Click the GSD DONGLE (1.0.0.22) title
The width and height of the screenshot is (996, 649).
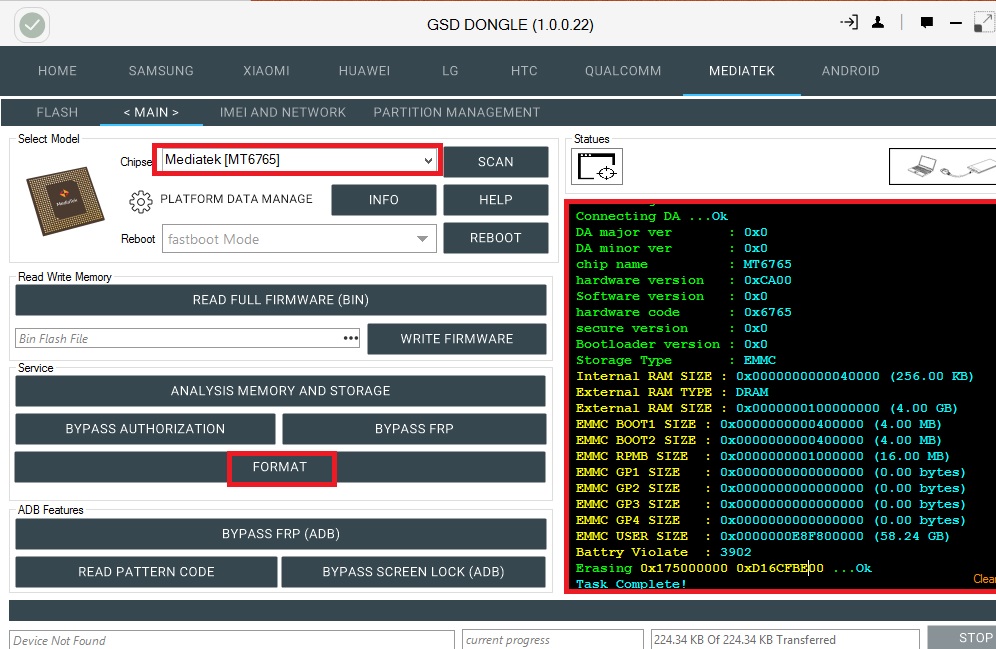coord(510,25)
